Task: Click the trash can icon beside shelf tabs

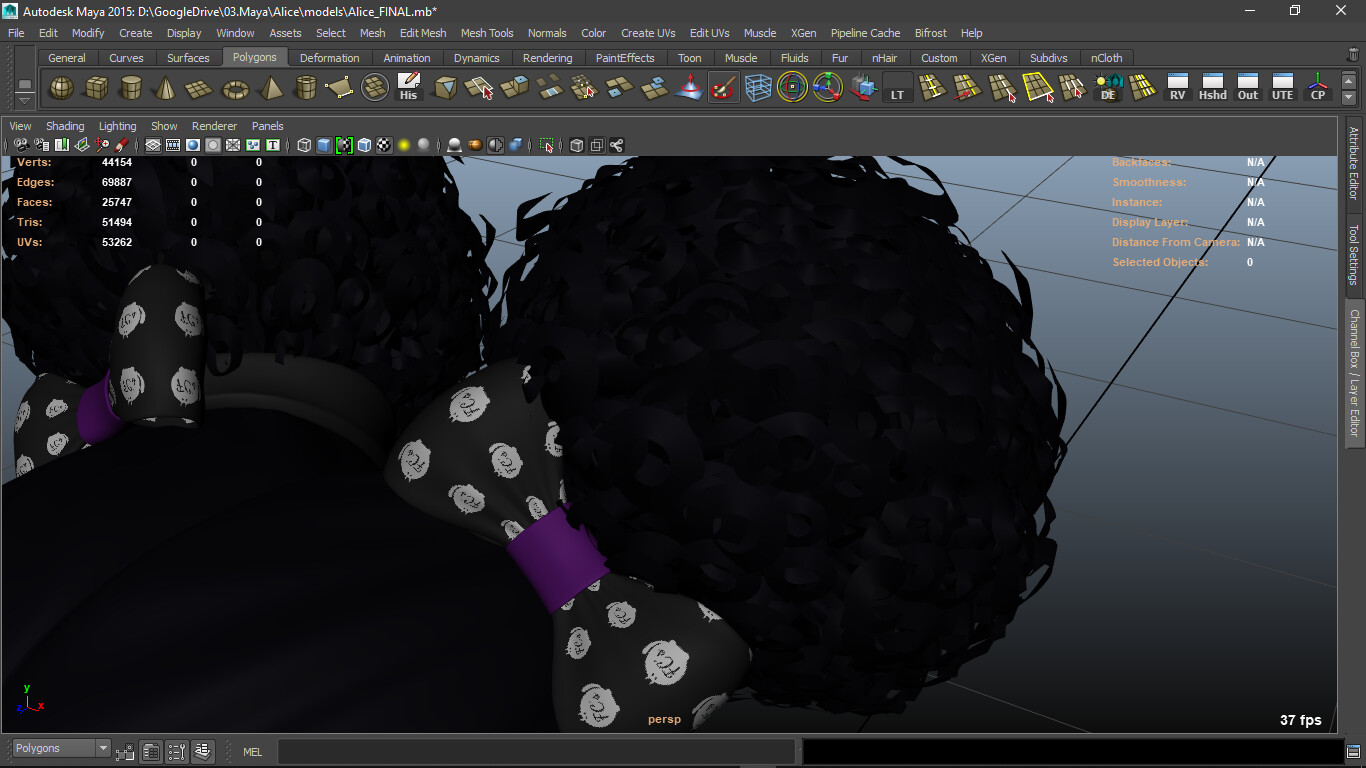Action: click(1353, 56)
